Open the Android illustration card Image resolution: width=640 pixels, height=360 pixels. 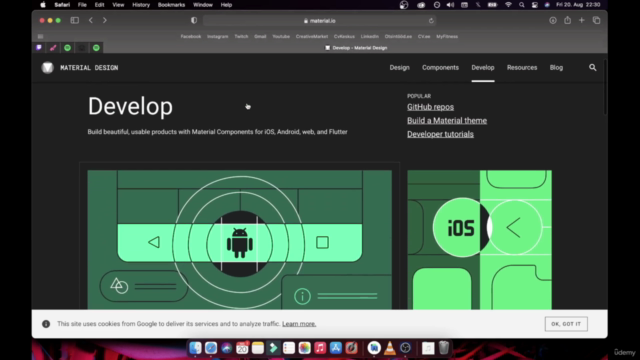tap(240, 240)
